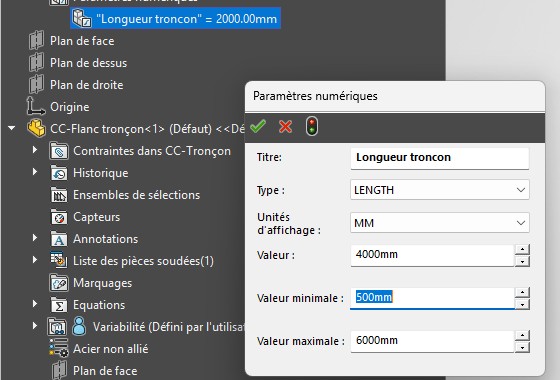Click the Paramètres numériques dialog title

coord(315,96)
